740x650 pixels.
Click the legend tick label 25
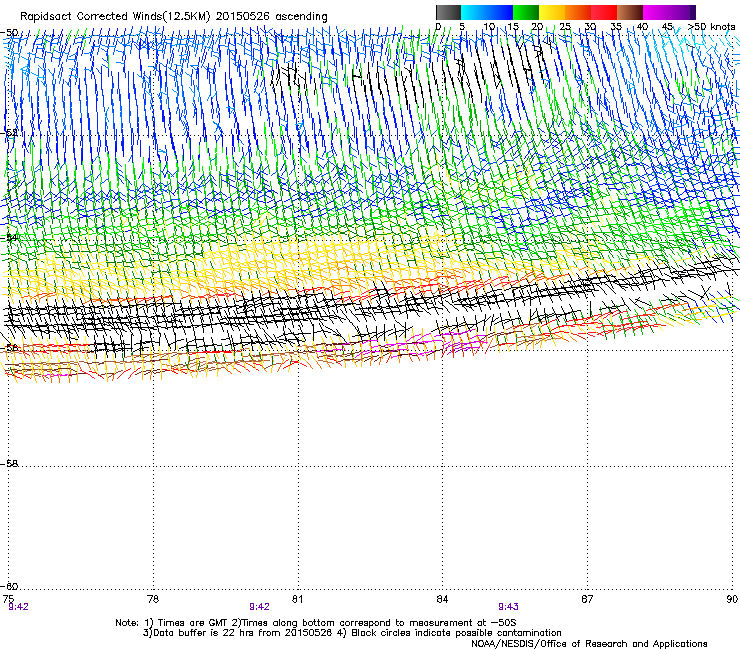pyautogui.click(x=564, y=26)
